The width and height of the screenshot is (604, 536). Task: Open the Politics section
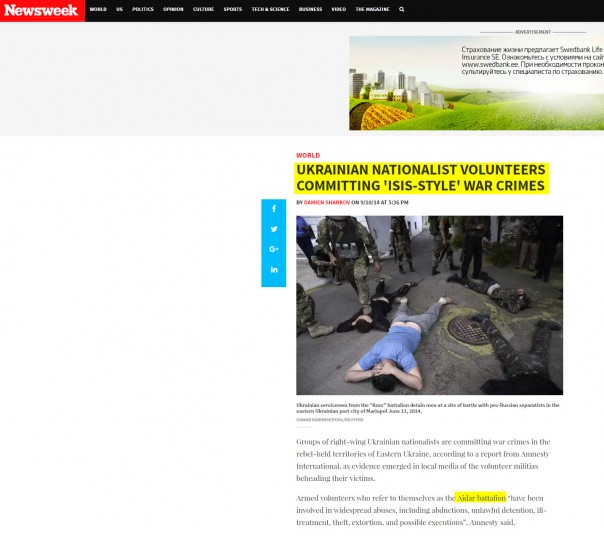tap(143, 9)
